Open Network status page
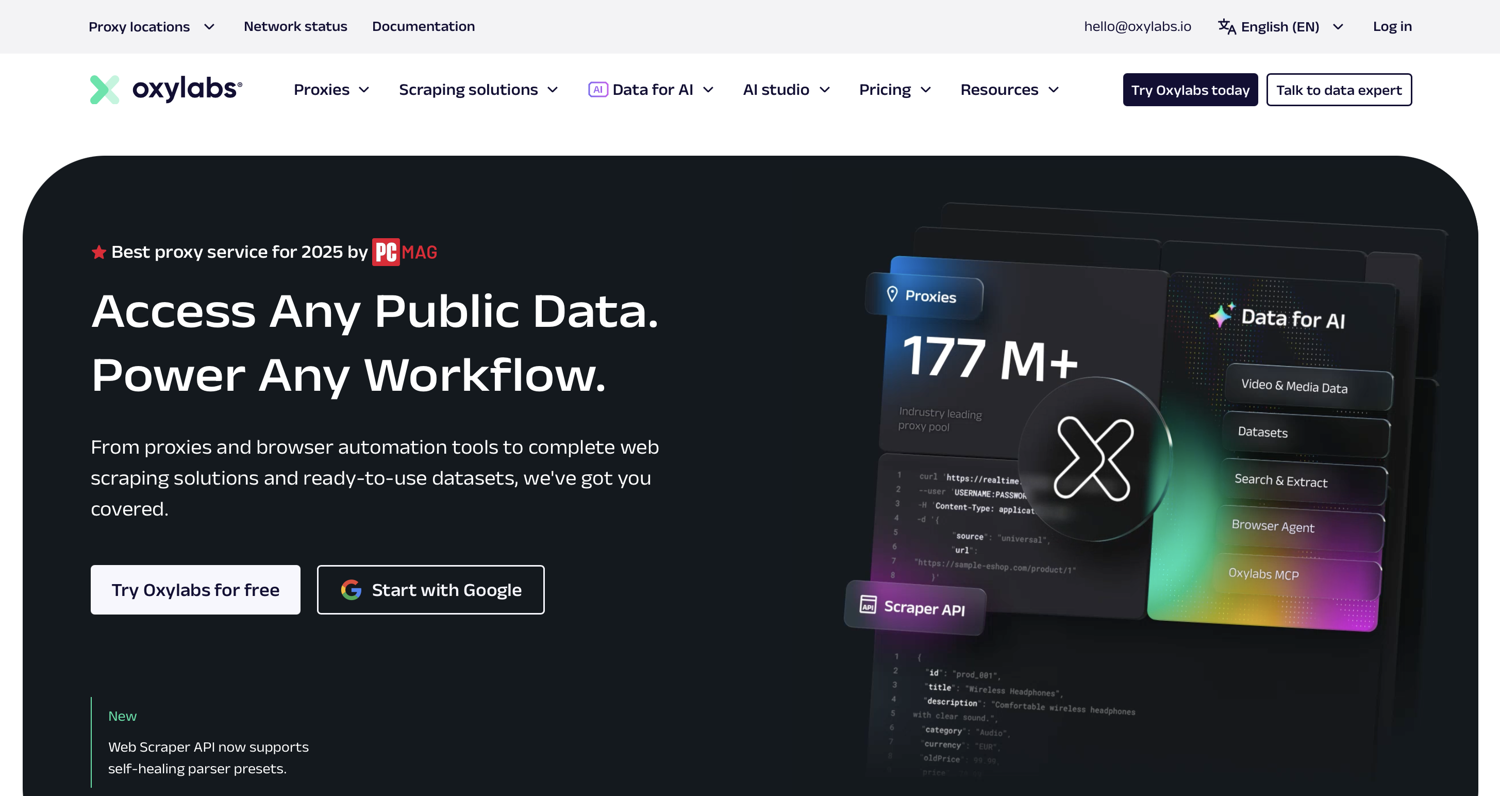 (x=295, y=27)
